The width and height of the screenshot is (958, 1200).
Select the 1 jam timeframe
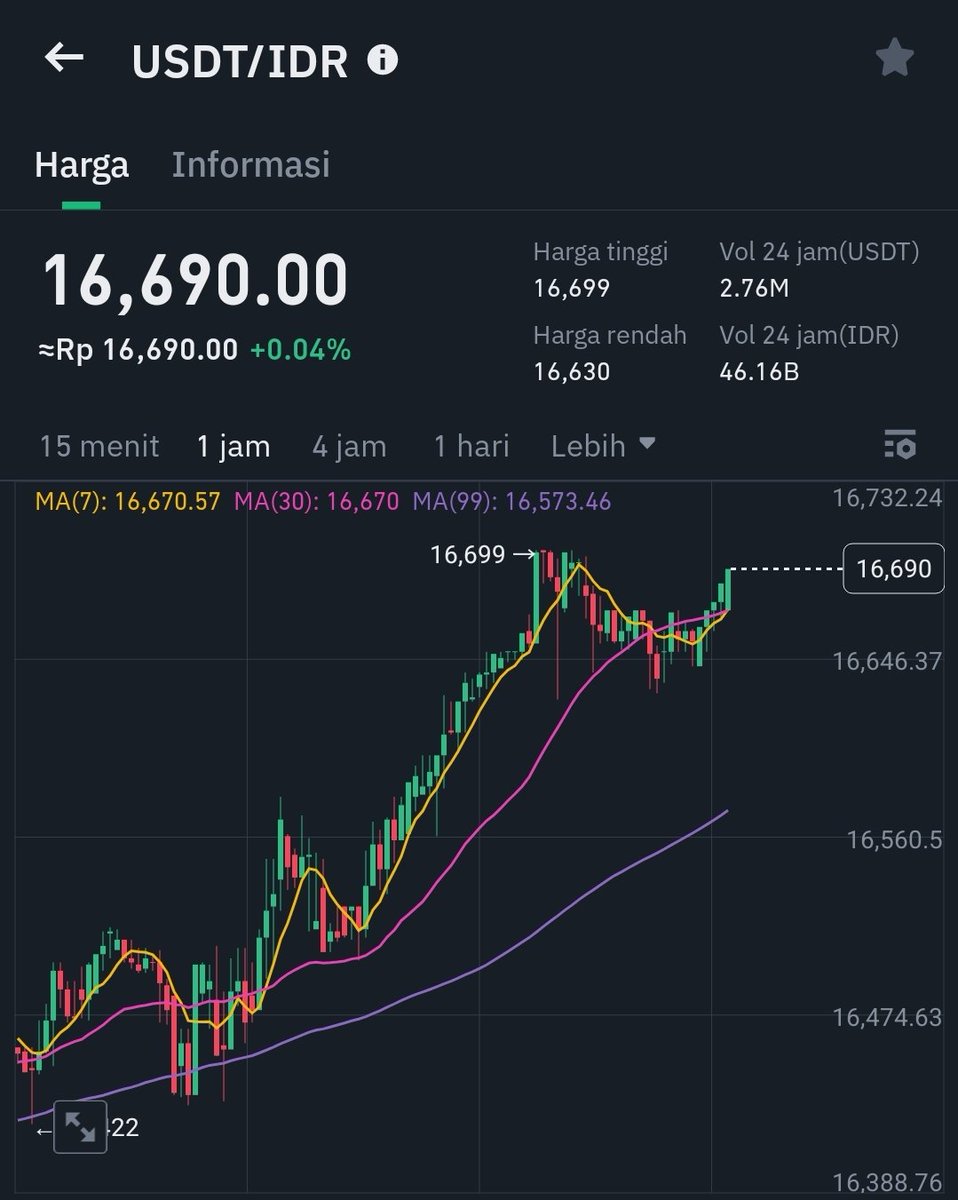(234, 446)
